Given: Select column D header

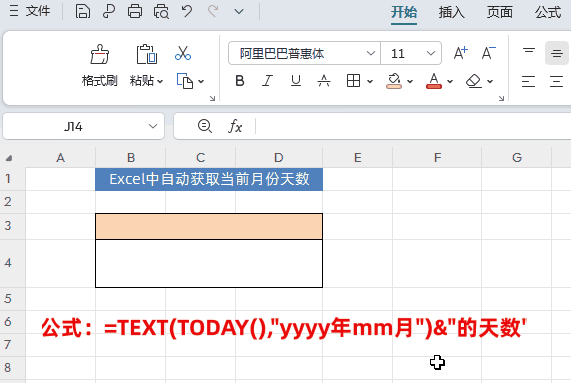Looking at the screenshot, I should 279,158.
